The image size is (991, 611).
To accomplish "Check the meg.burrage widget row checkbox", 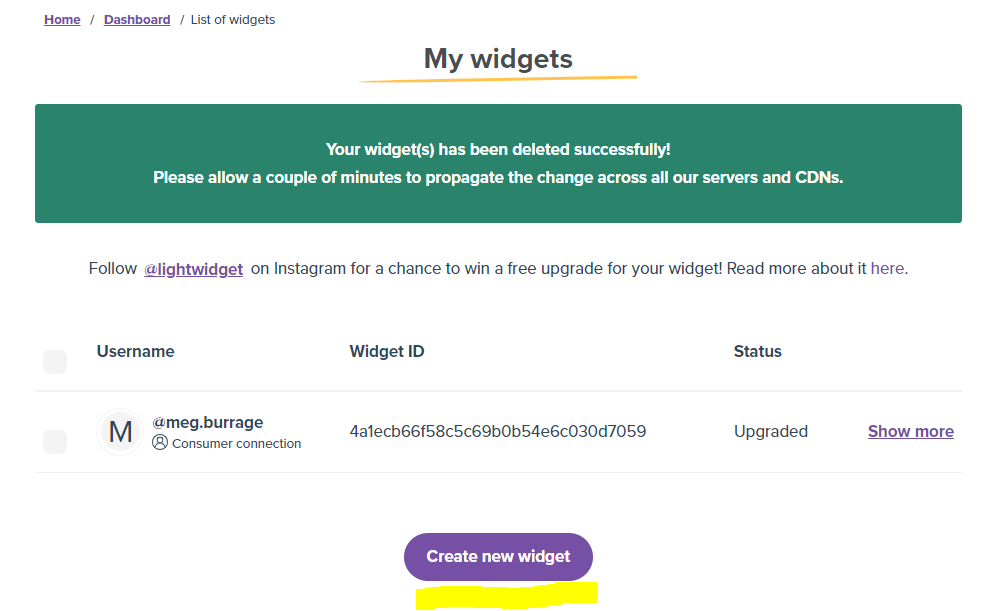I will pos(55,441).
